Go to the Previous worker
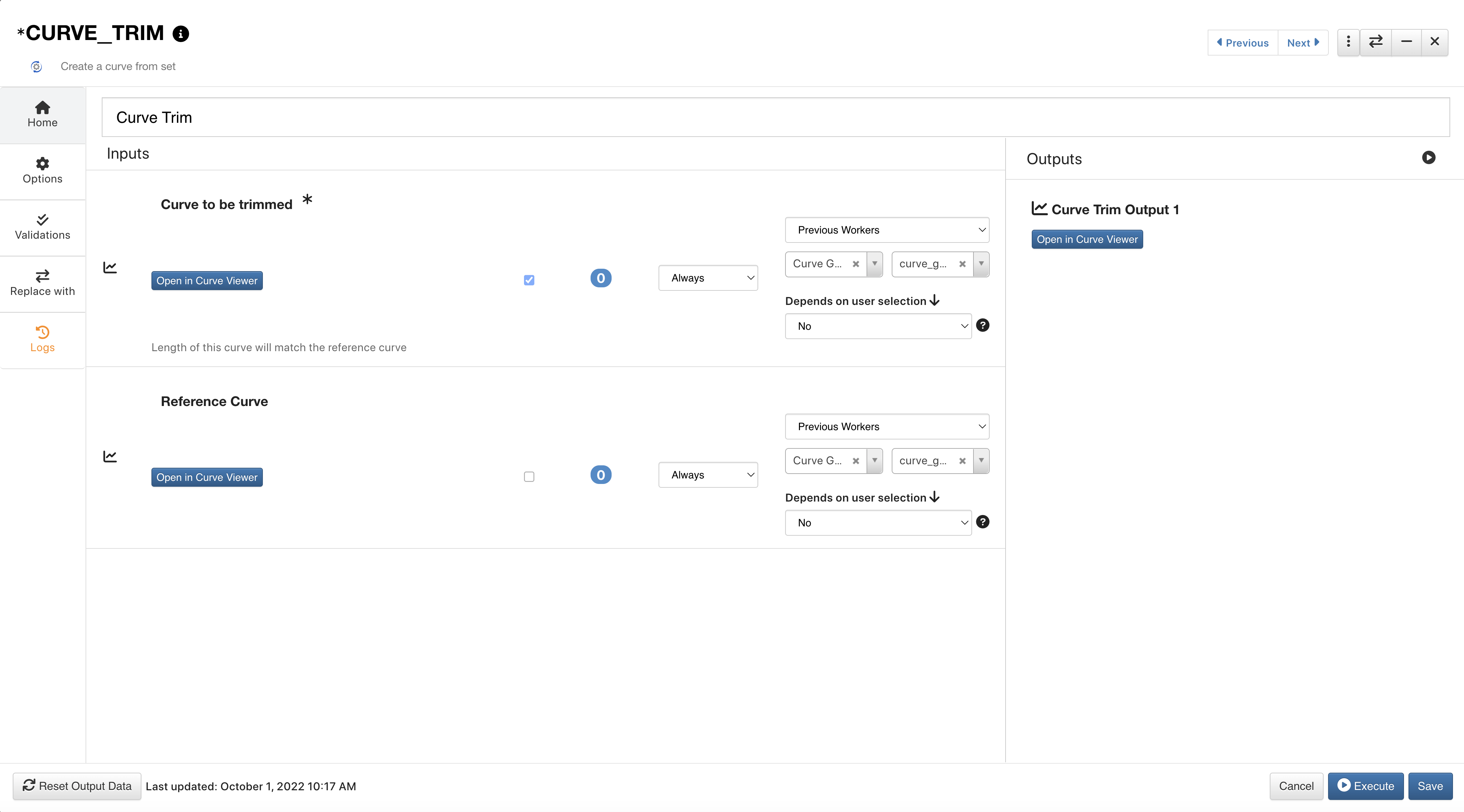This screenshot has width=1464, height=812. [1242, 43]
